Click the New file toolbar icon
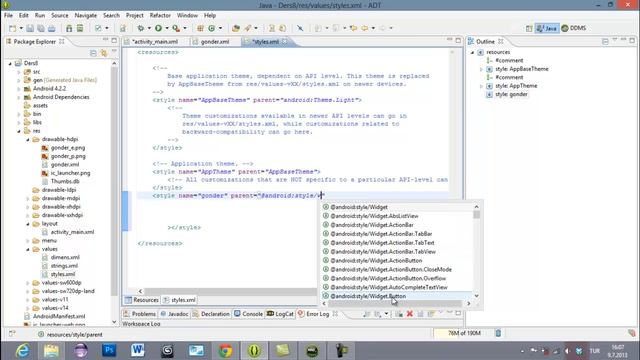This screenshot has height=360, width=640. tap(13, 28)
